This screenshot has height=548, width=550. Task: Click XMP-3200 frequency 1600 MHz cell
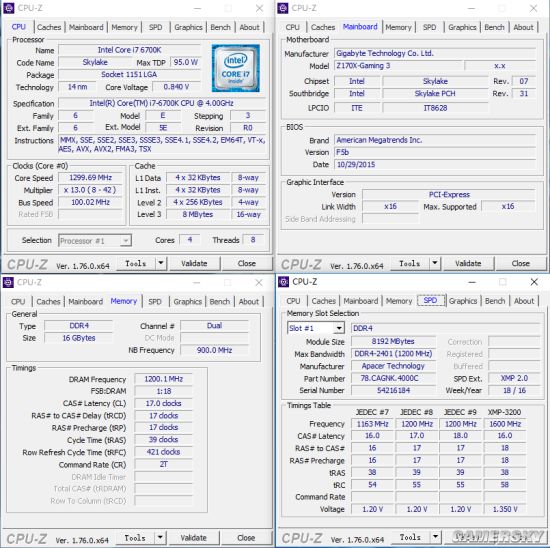point(505,424)
